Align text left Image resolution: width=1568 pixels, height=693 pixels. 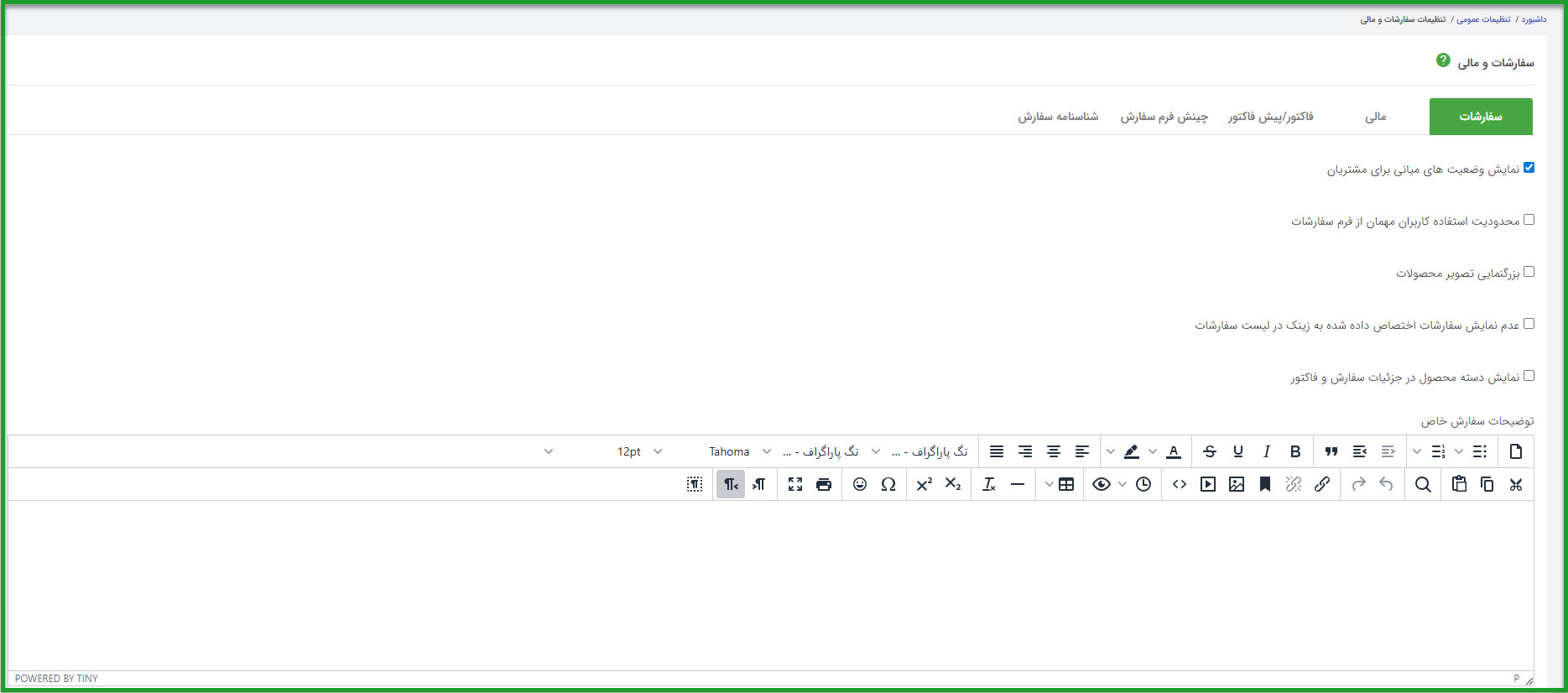pos(1082,451)
